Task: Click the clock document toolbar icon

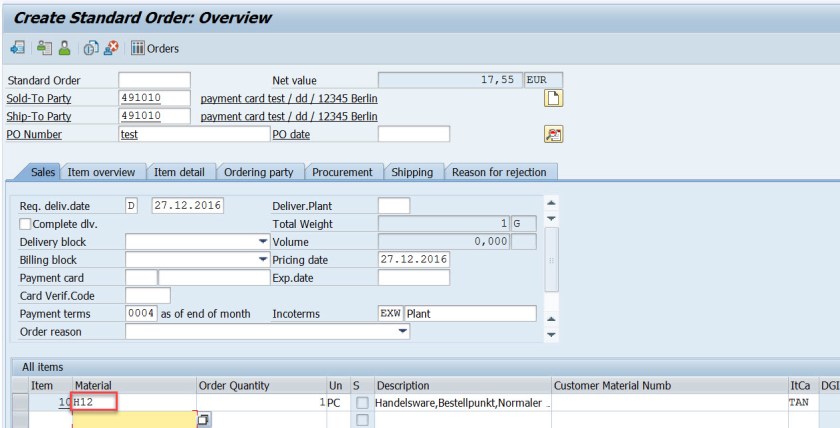Action: (x=89, y=48)
